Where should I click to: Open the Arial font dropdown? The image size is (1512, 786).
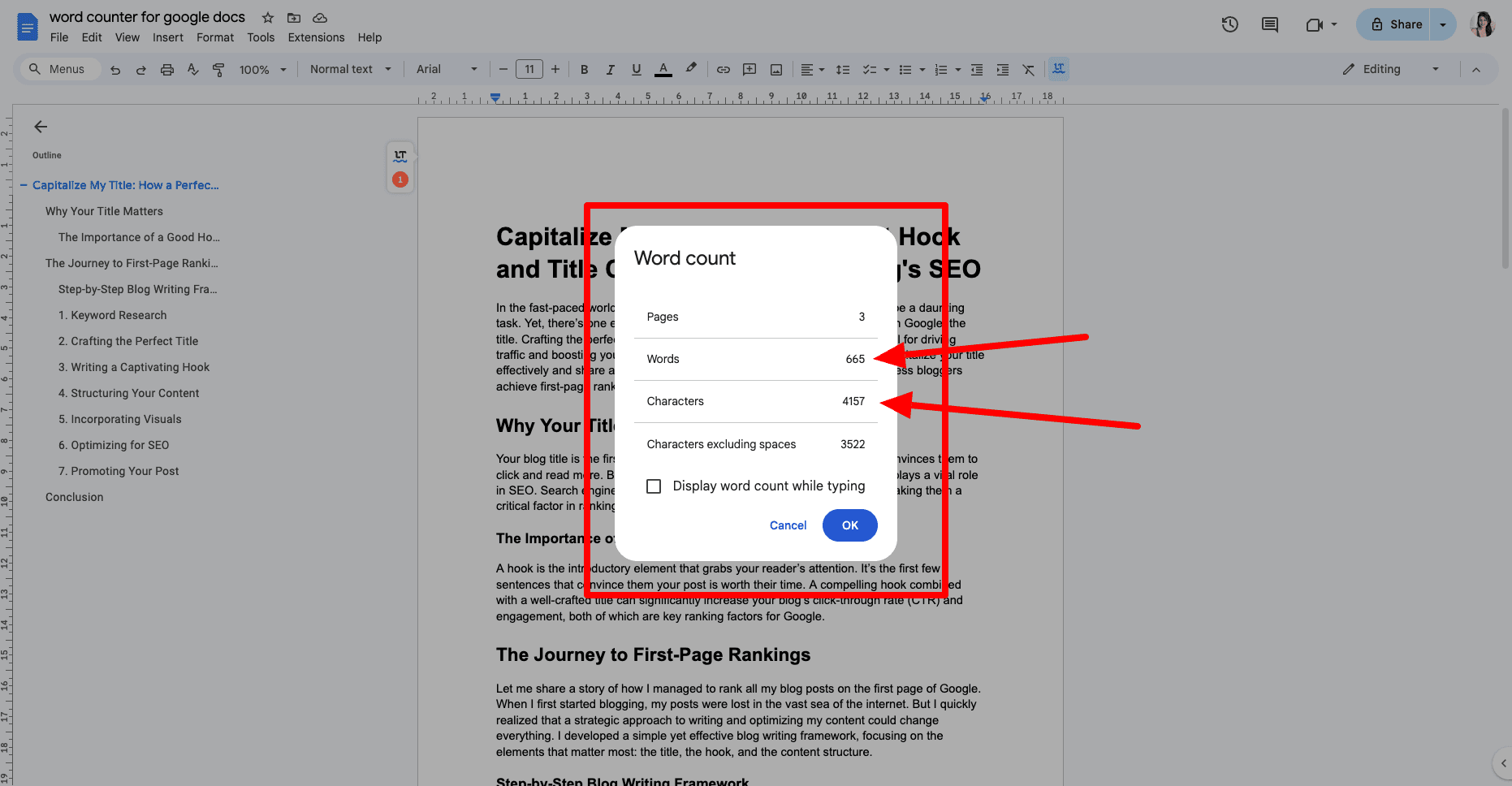447,70
